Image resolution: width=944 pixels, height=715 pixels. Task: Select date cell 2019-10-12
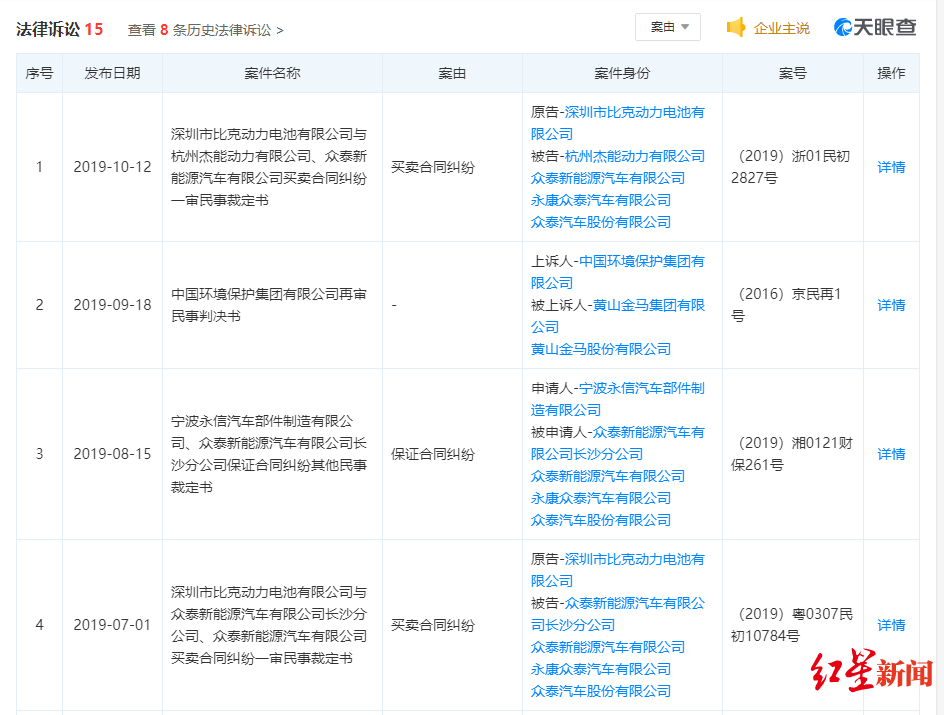point(113,167)
